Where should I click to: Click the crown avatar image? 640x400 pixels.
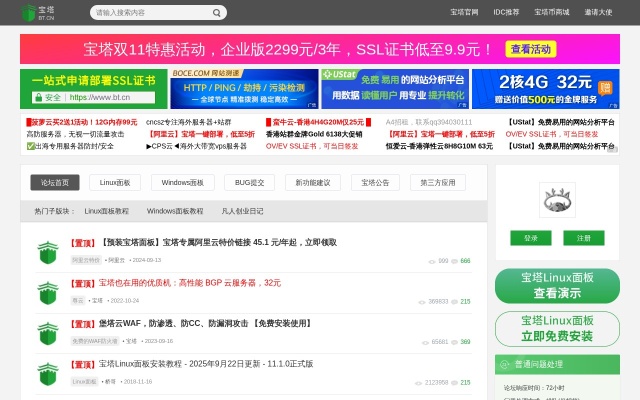coord(557,200)
